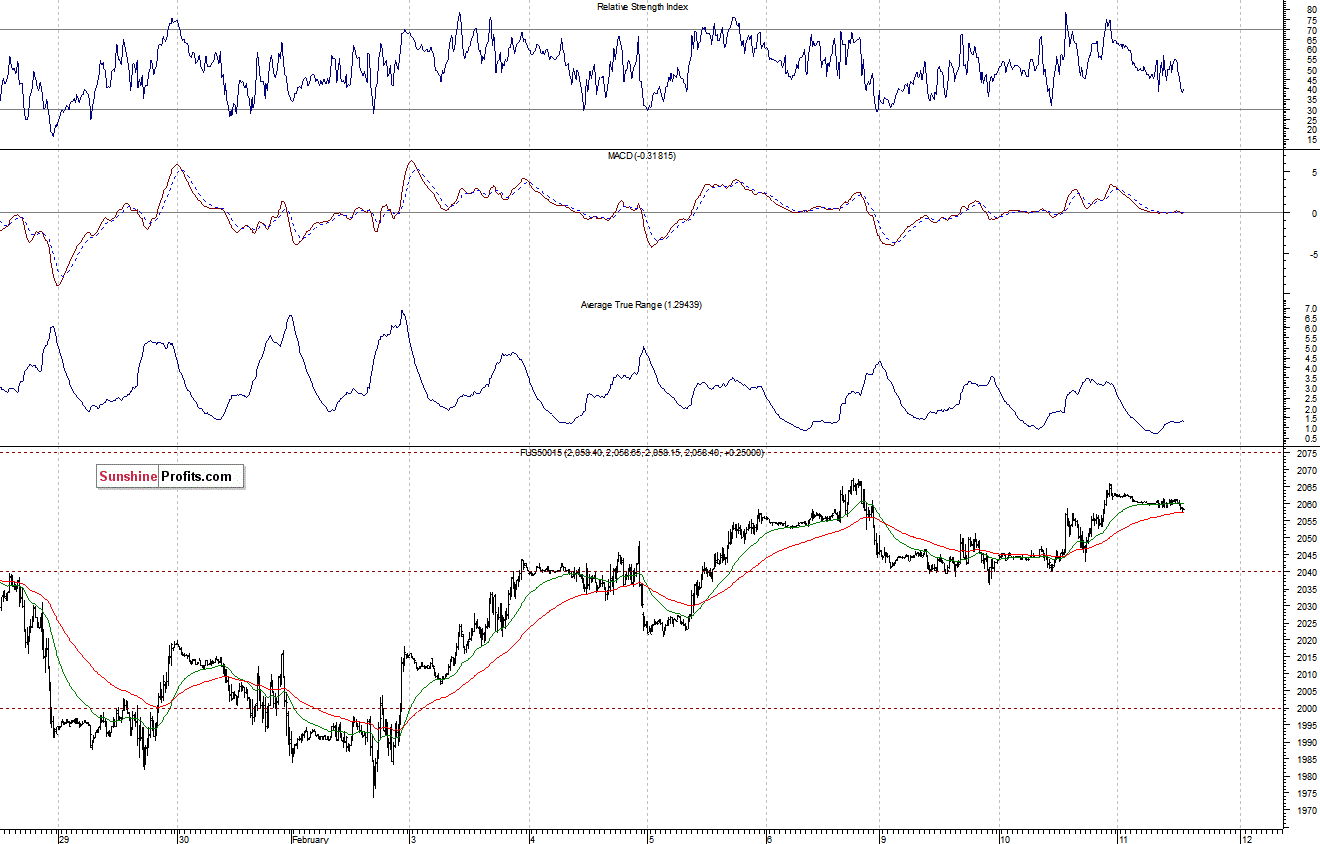Select the '10' date label on time axis
The image size is (1320, 844).
tap(1006, 838)
